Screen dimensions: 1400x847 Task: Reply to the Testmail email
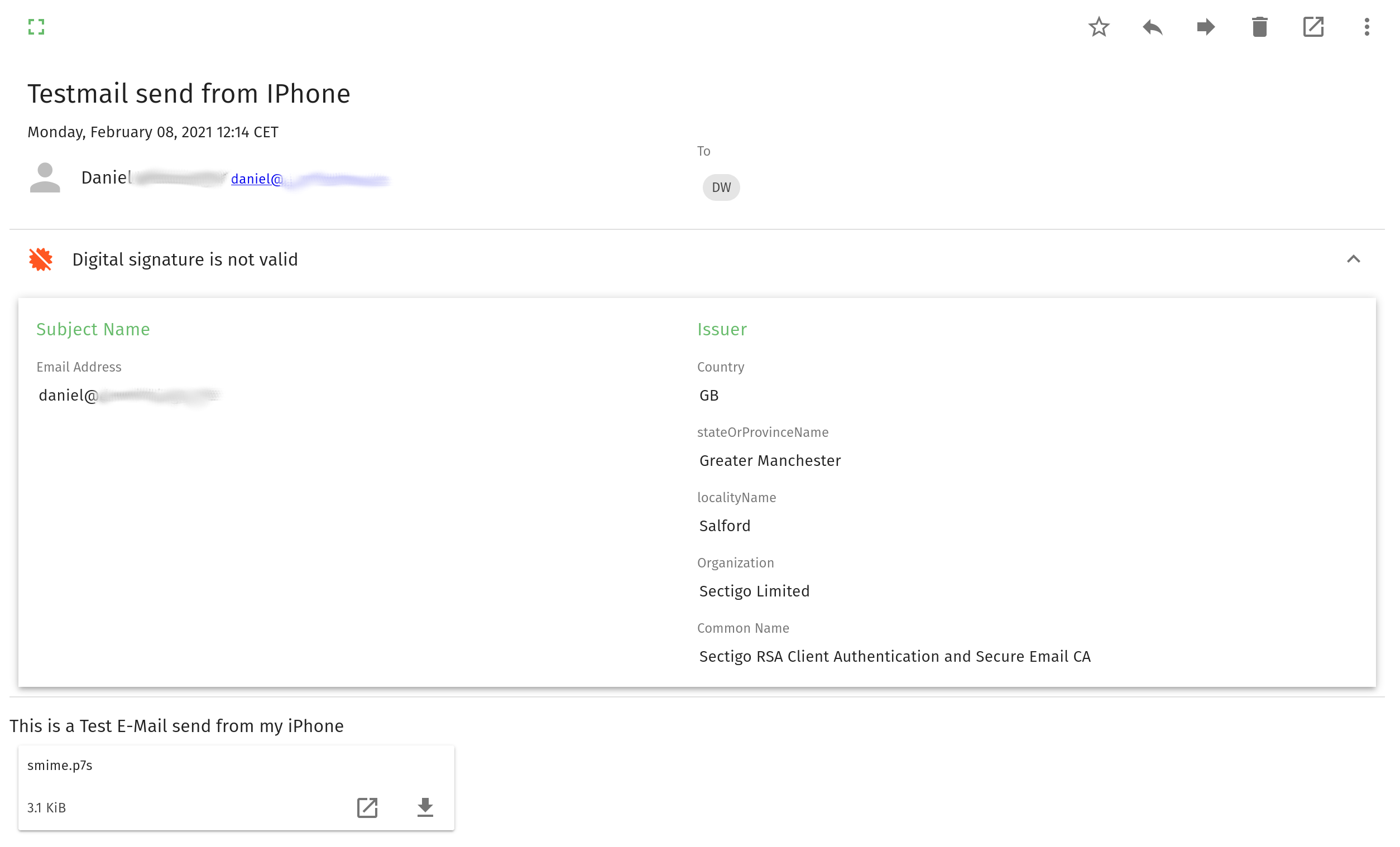(x=1152, y=27)
